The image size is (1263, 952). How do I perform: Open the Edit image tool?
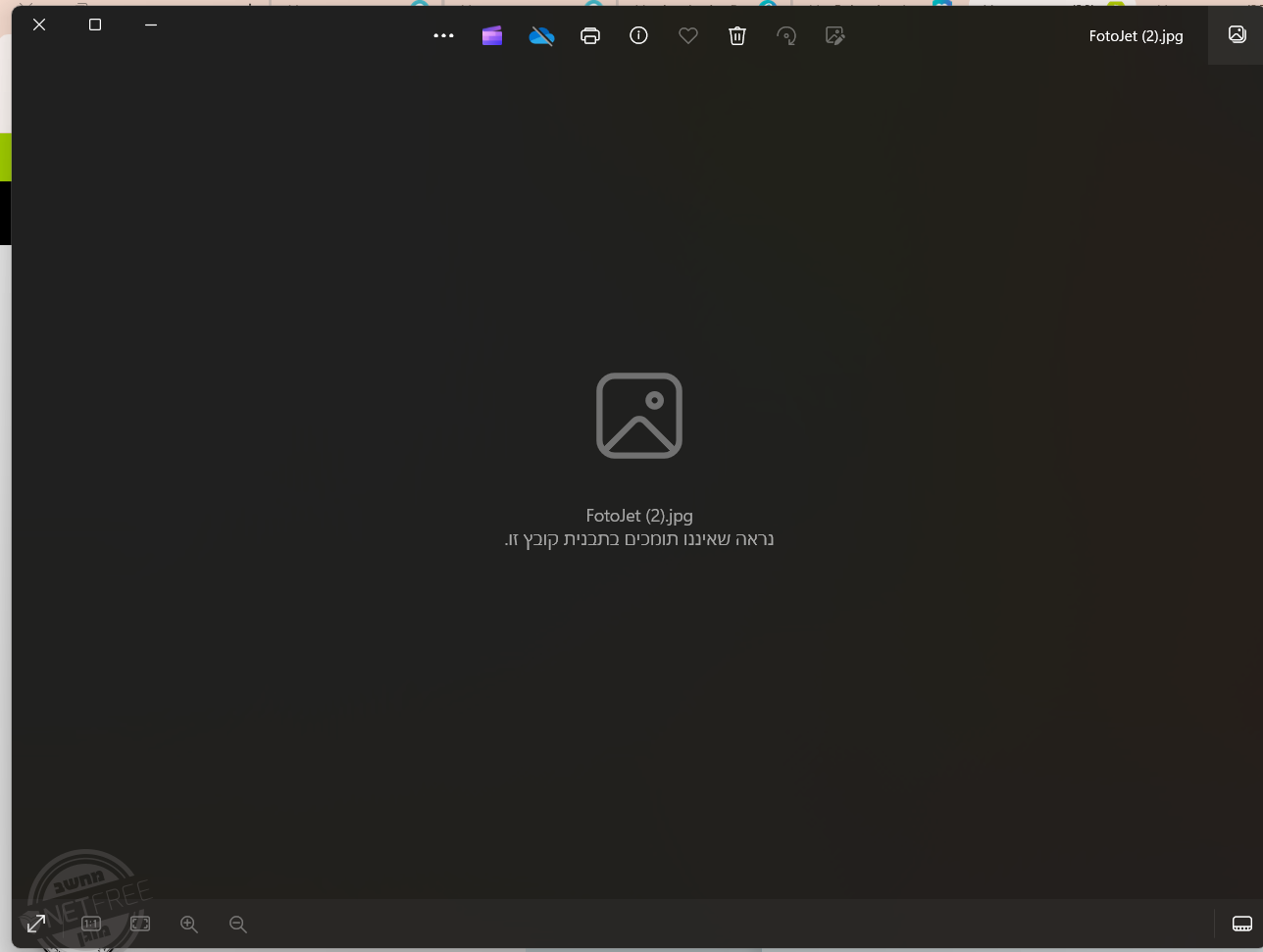tap(835, 35)
